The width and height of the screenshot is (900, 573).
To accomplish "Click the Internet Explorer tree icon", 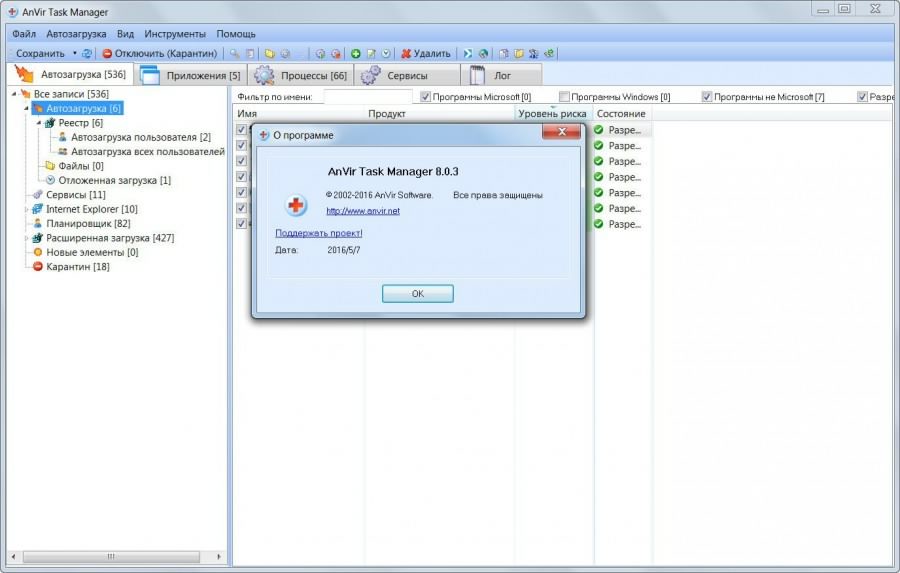I will [37, 209].
